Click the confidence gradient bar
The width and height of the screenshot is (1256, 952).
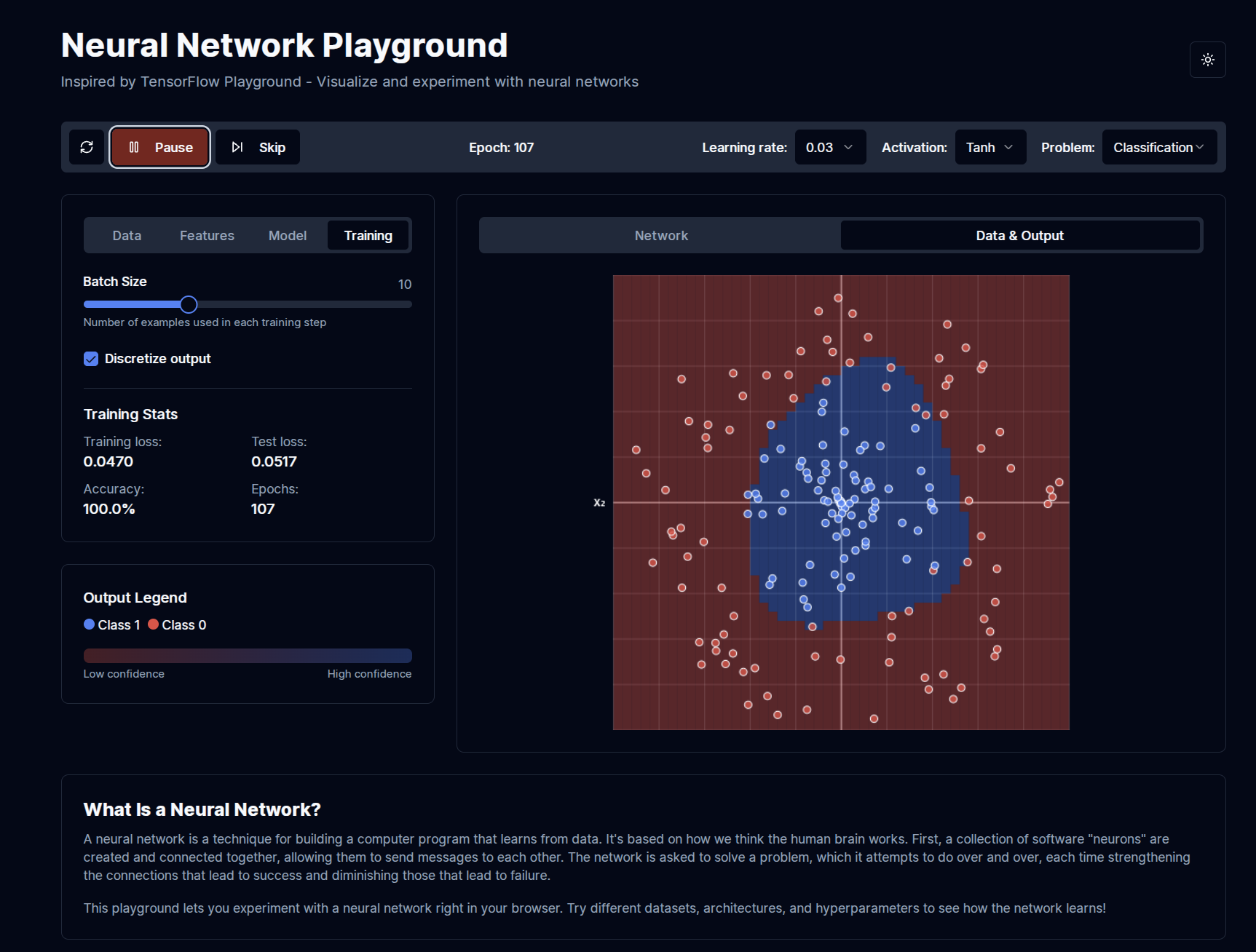coord(248,655)
